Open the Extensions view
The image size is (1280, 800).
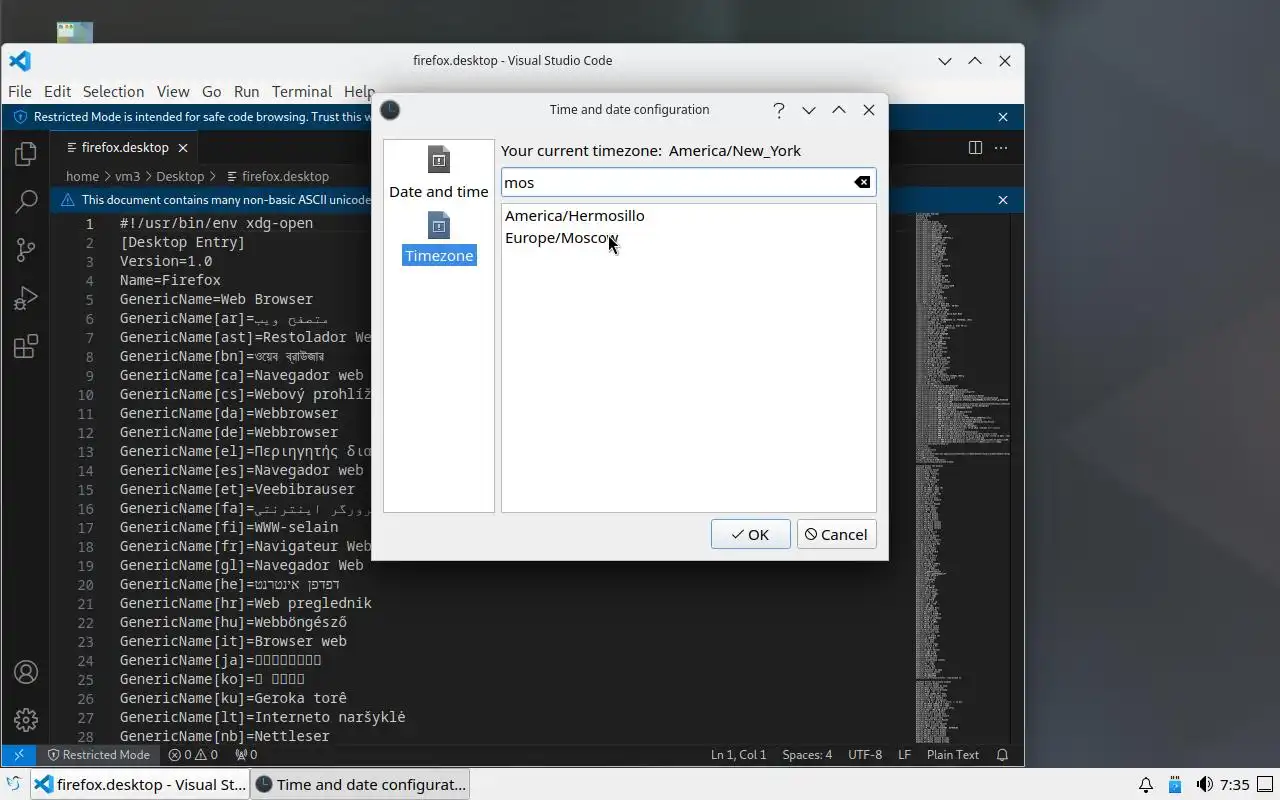click(x=26, y=346)
